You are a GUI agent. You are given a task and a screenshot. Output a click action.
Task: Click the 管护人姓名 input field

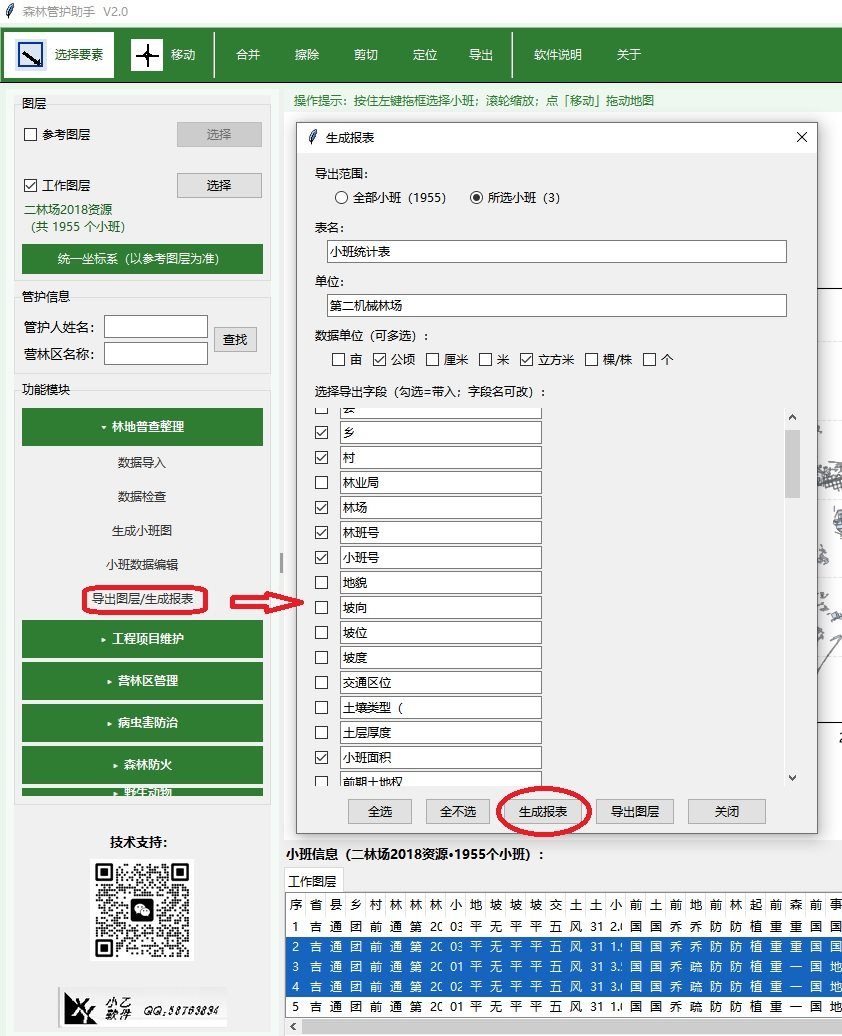point(156,327)
